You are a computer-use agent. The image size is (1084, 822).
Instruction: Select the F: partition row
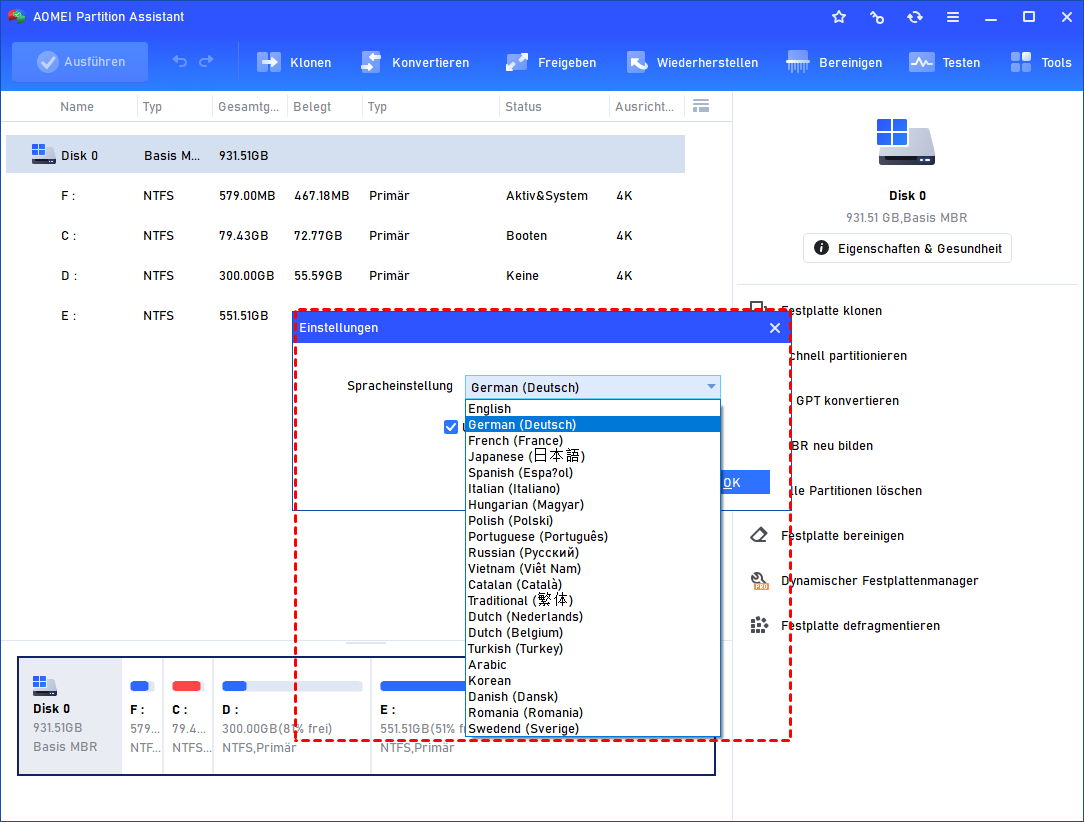pyautogui.click(x=345, y=196)
